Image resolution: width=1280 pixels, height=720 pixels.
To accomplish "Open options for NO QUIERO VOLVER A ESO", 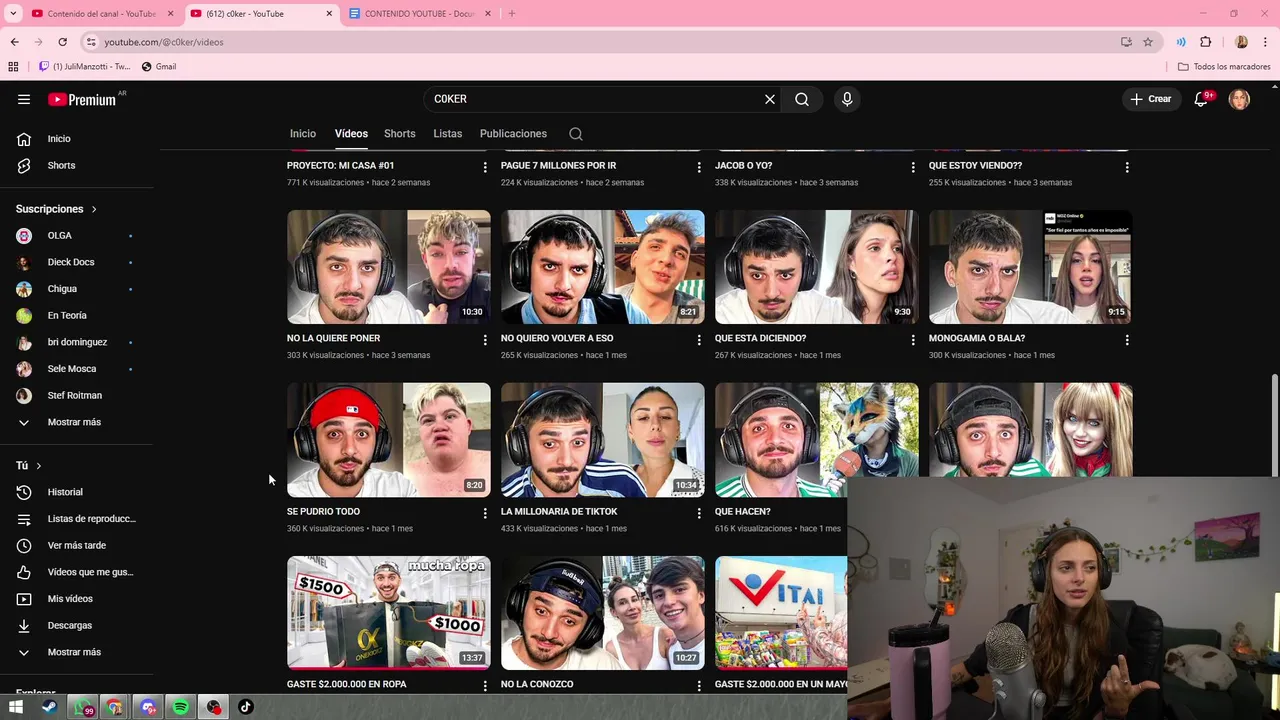I will point(699,340).
